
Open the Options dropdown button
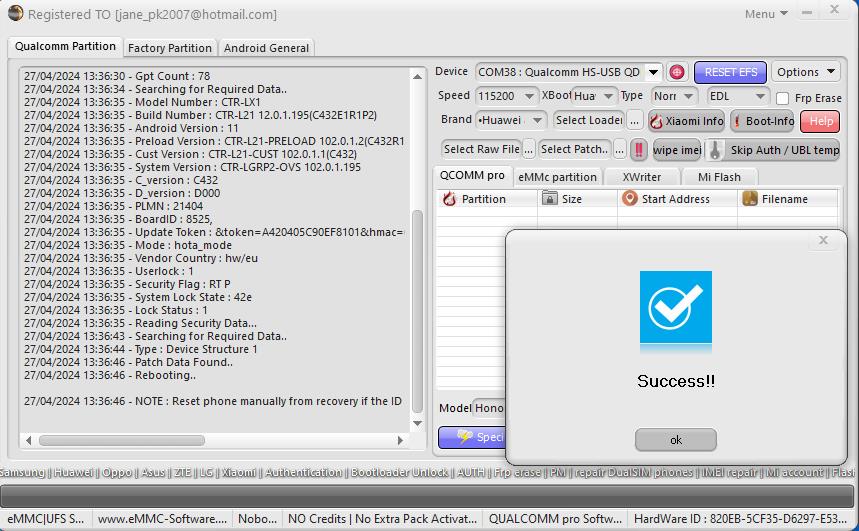click(x=805, y=72)
